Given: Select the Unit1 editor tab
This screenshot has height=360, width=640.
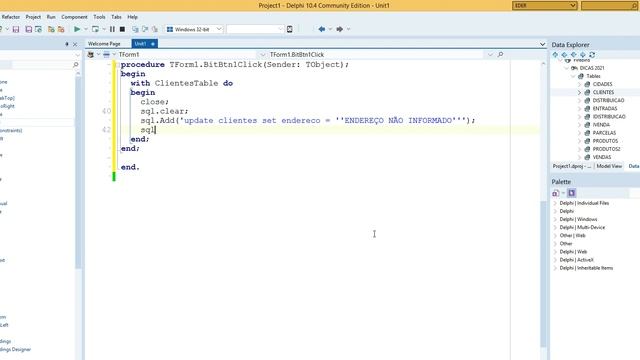Looking at the screenshot, I should [x=144, y=44].
